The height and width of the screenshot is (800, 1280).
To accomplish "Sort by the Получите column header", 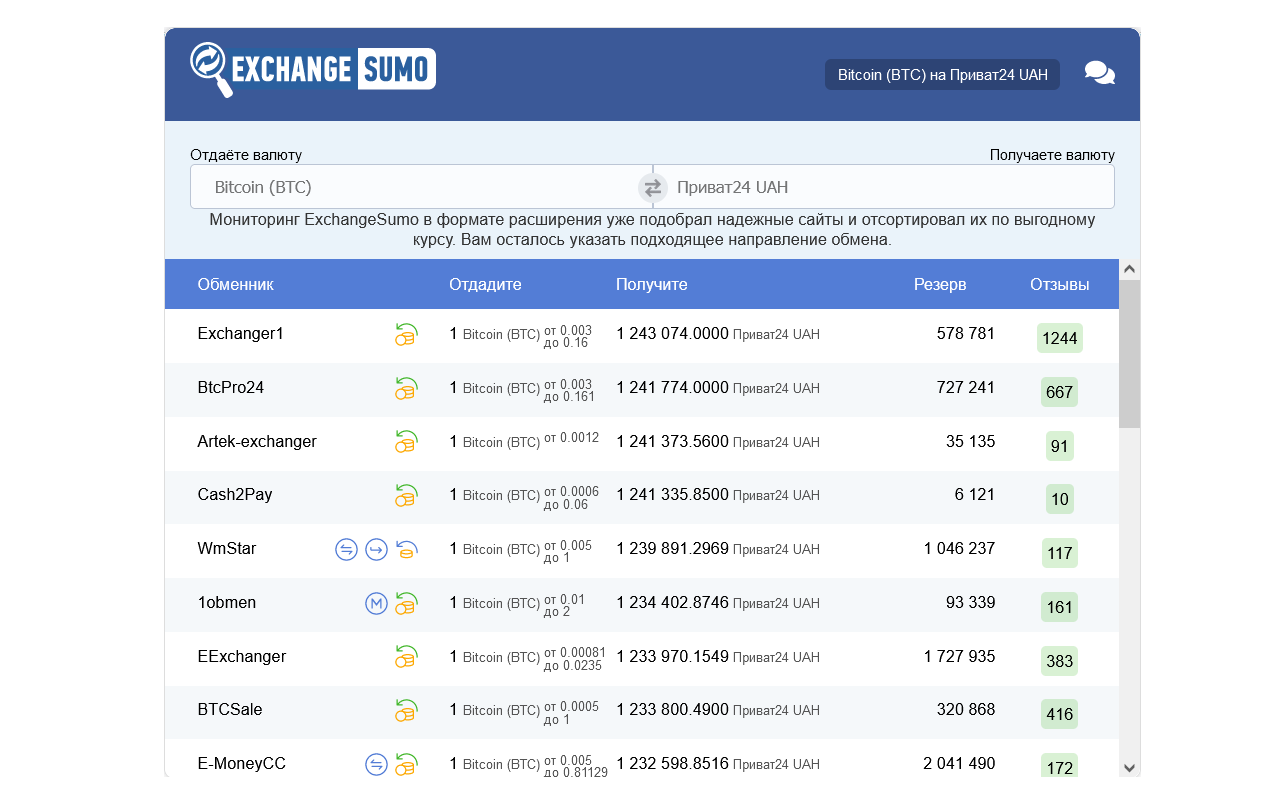I will (652, 285).
